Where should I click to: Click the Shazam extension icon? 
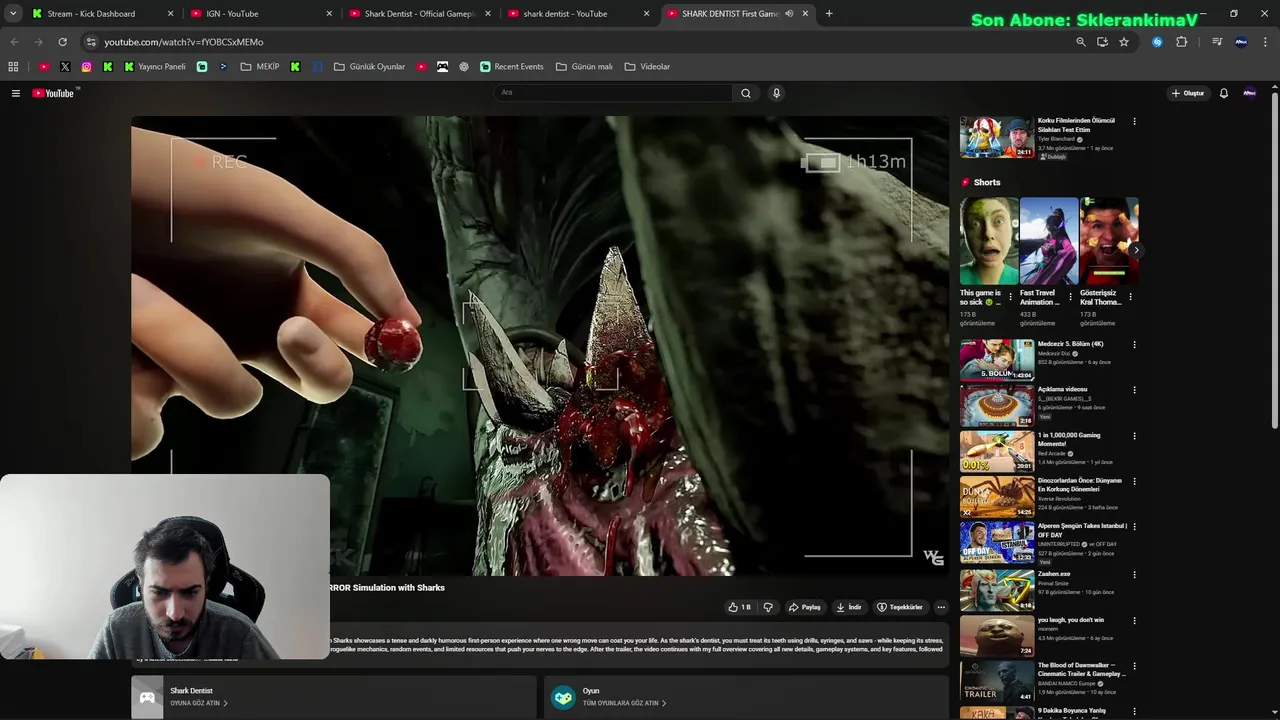point(1157,42)
